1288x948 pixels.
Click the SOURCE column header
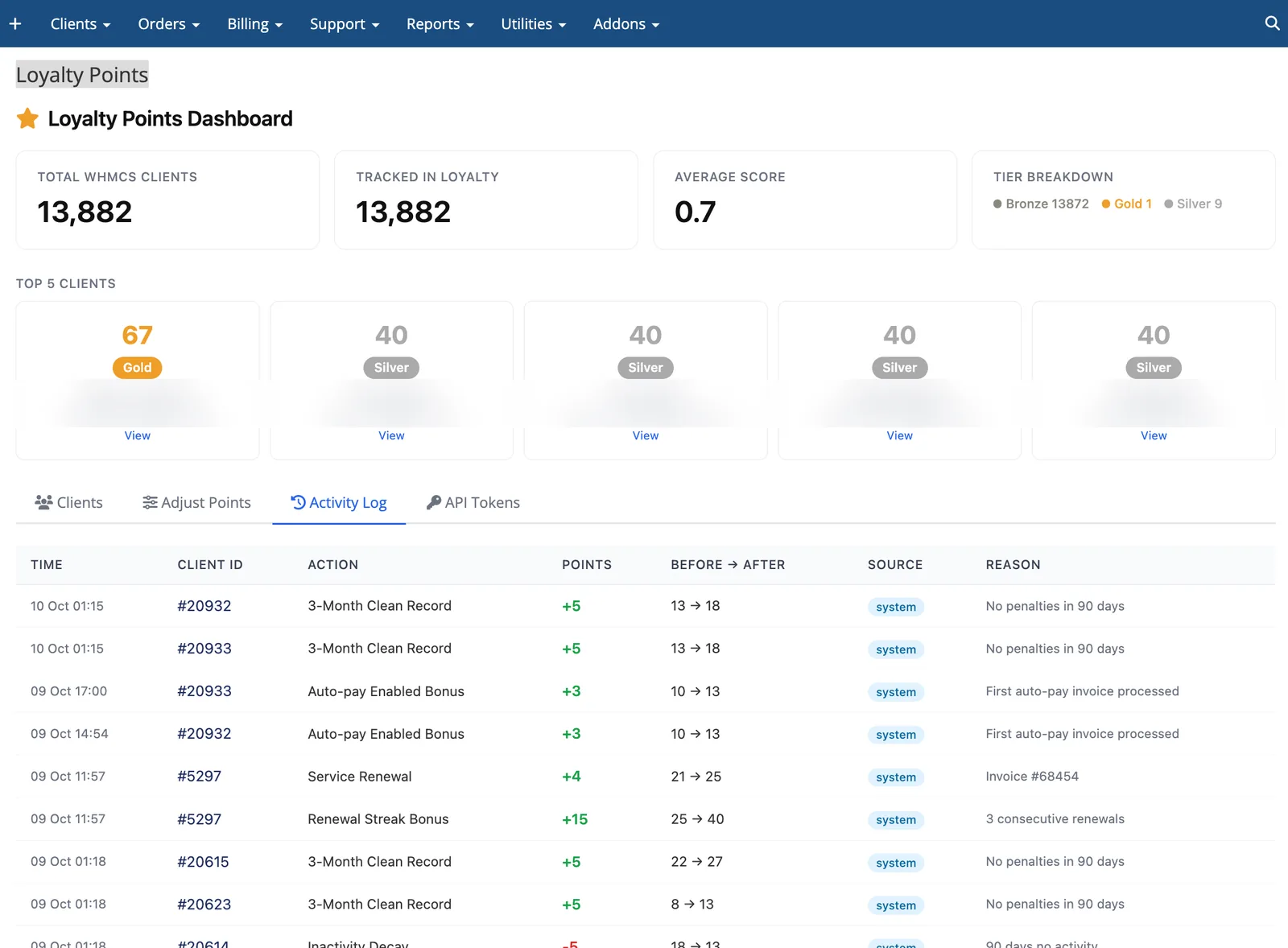(895, 565)
